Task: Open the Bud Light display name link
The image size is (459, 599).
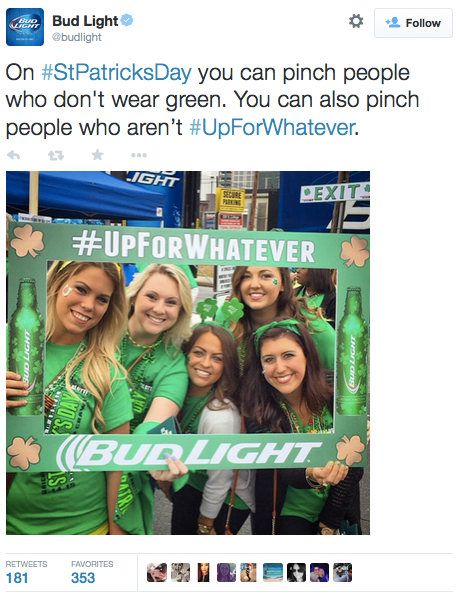Action: [85, 21]
